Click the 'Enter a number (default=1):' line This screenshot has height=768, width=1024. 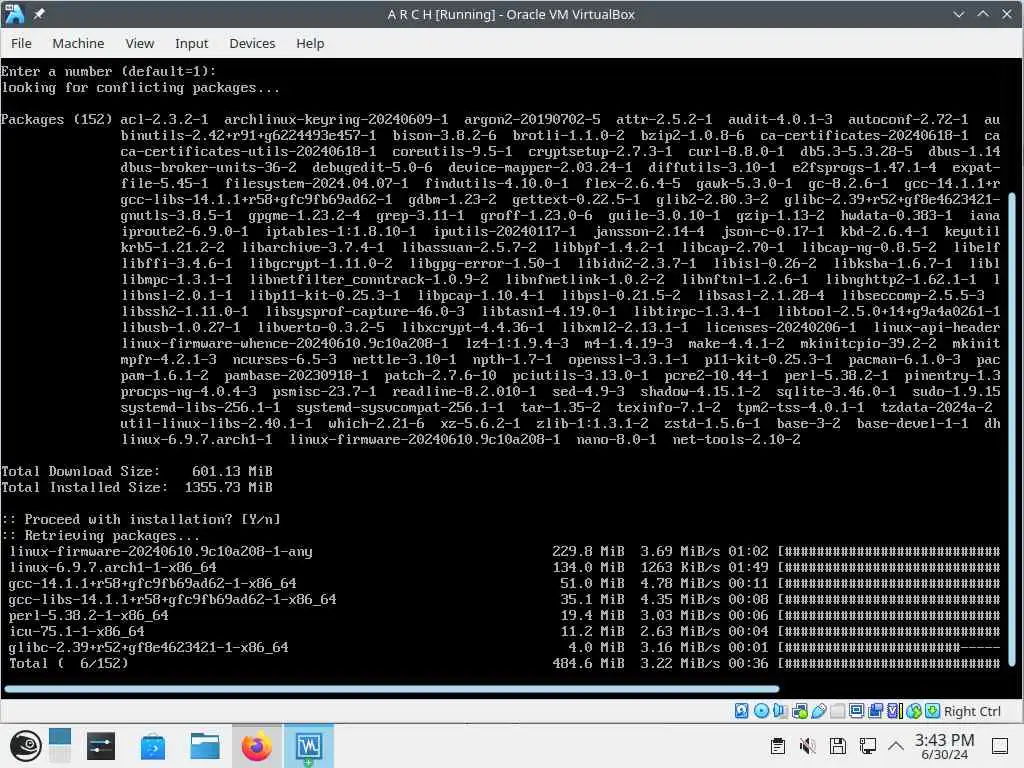click(108, 71)
